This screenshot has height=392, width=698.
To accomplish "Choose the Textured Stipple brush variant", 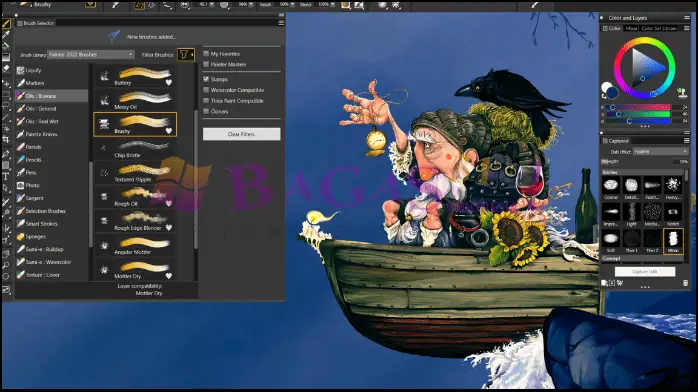I will coord(135,173).
